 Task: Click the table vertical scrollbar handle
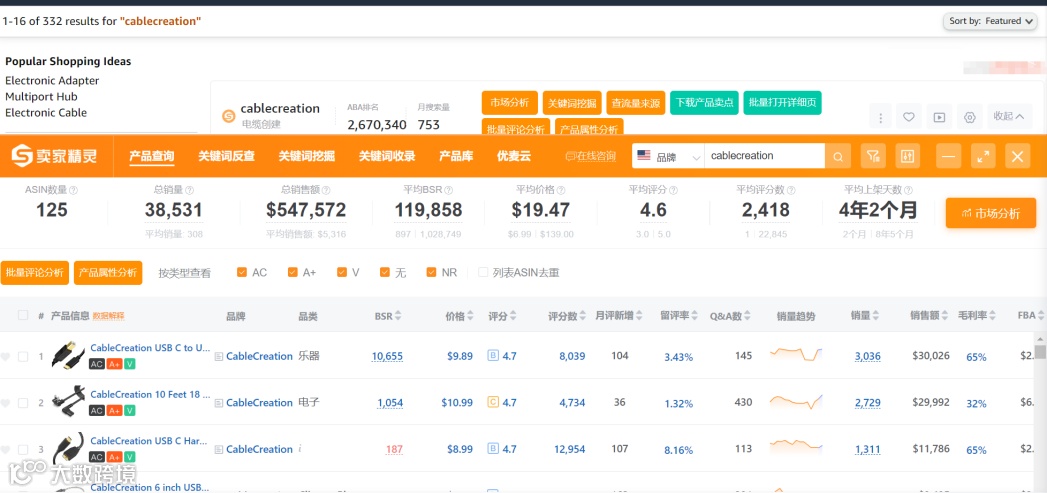coord(1040,353)
